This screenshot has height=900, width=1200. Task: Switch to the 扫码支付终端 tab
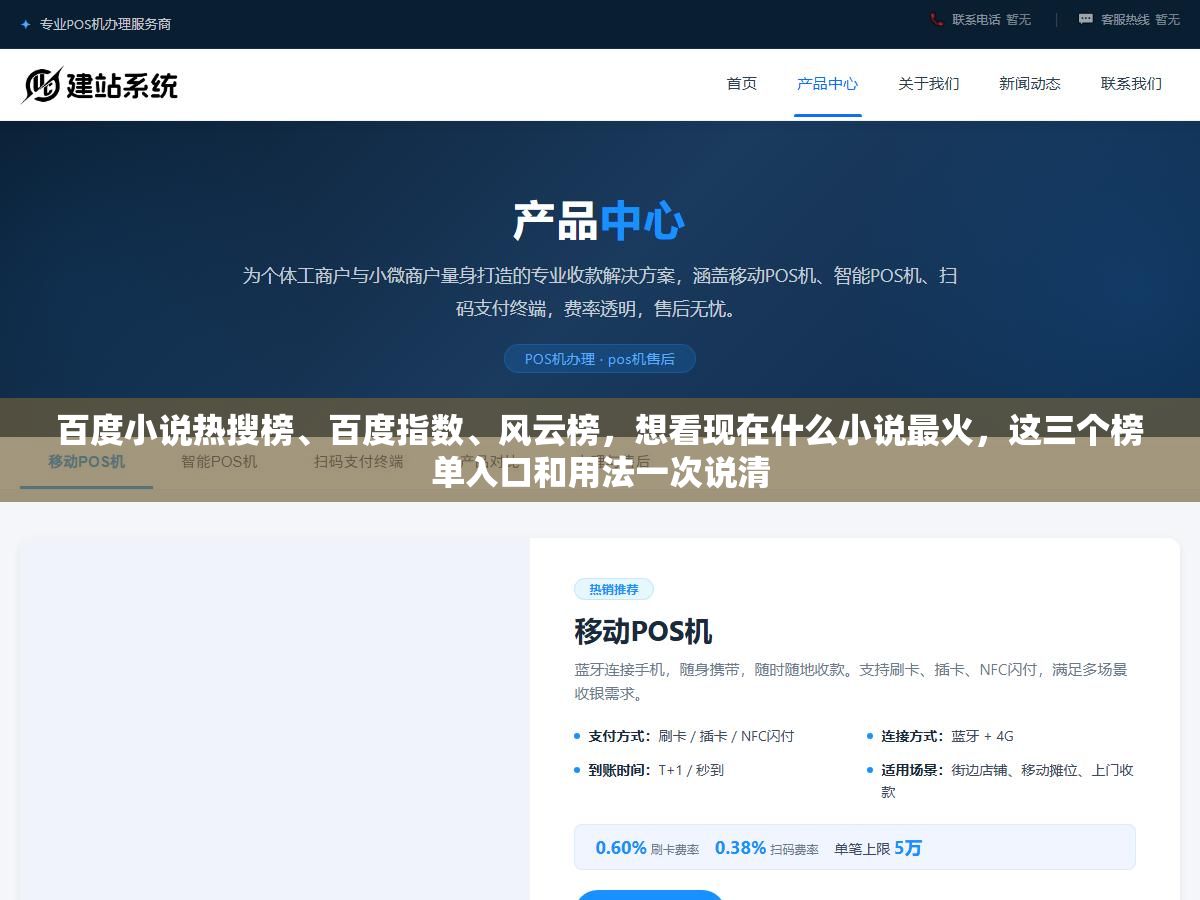click(359, 462)
